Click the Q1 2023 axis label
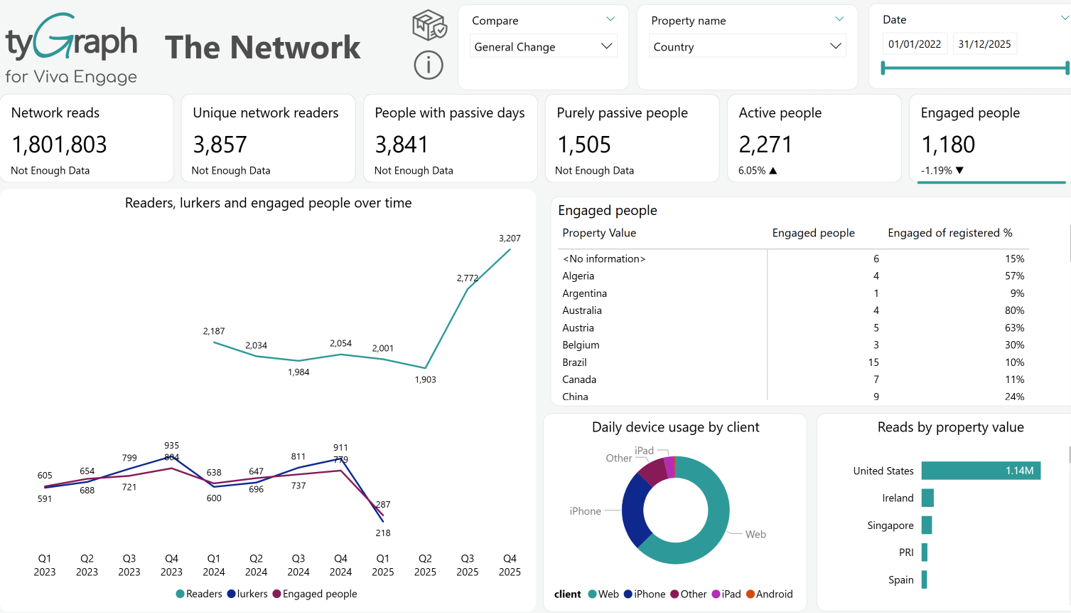1071x613 pixels. pos(44,565)
